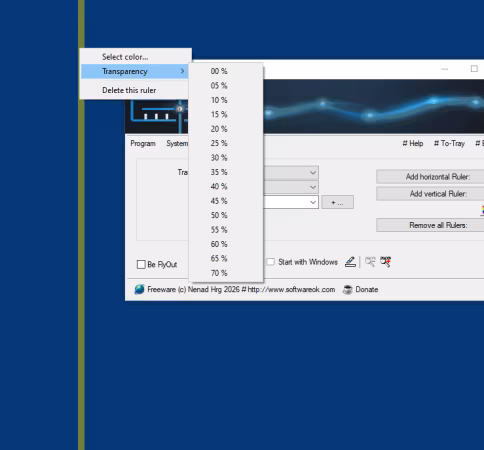Click the Donate link
The image size is (484, 450).
point(367,290)
